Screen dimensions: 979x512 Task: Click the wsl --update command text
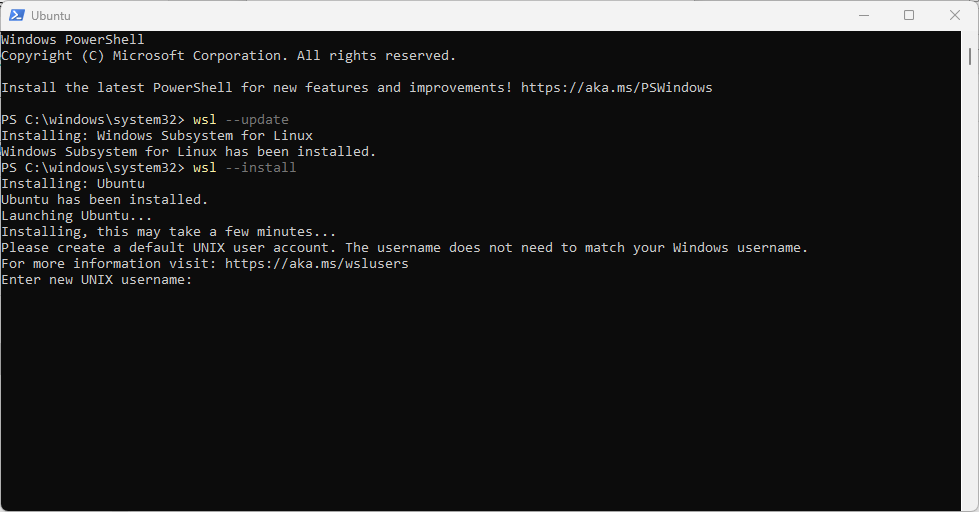(x=240, y=120)
